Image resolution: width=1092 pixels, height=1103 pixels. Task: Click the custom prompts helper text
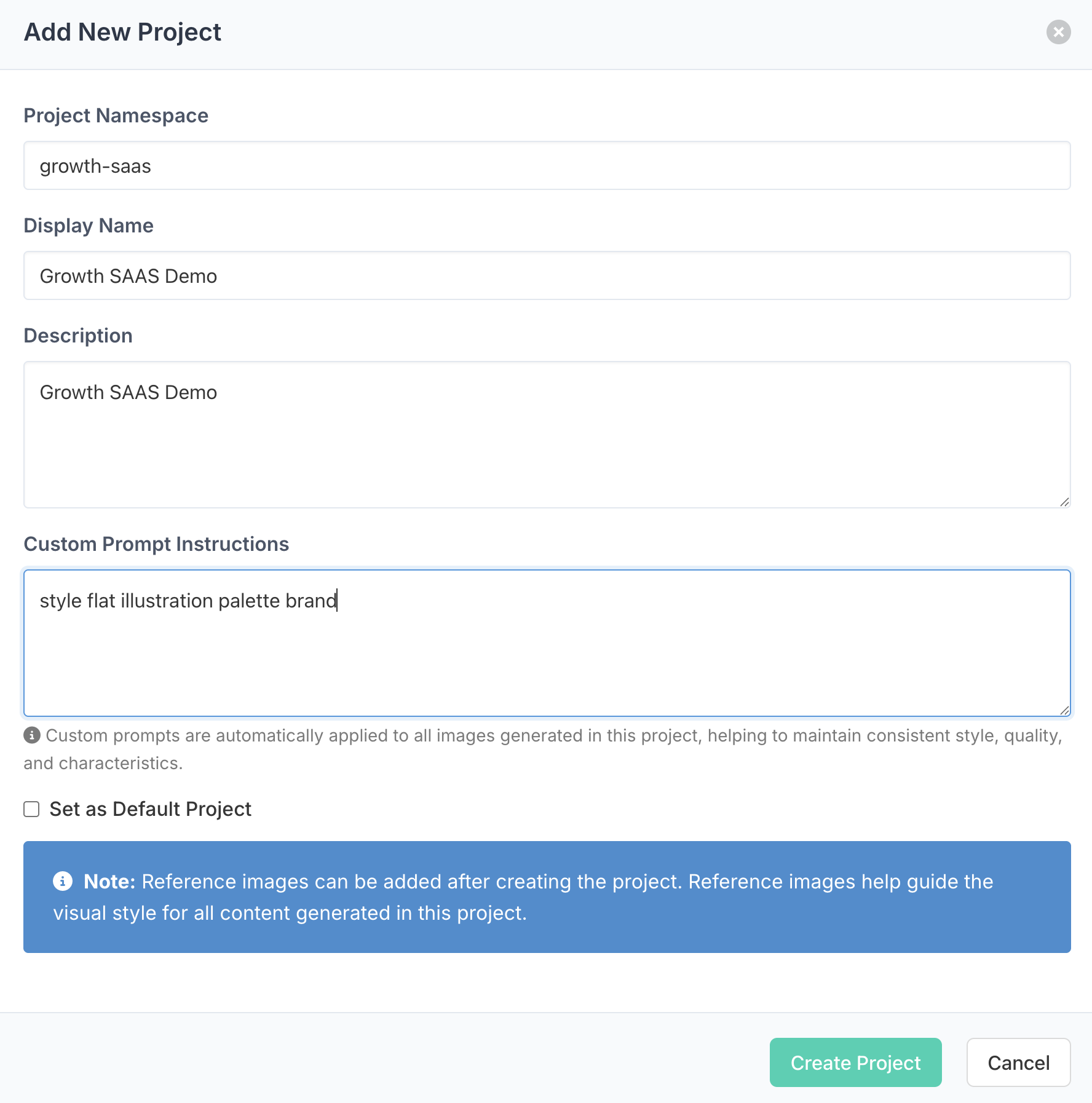[x=543, y=749]
